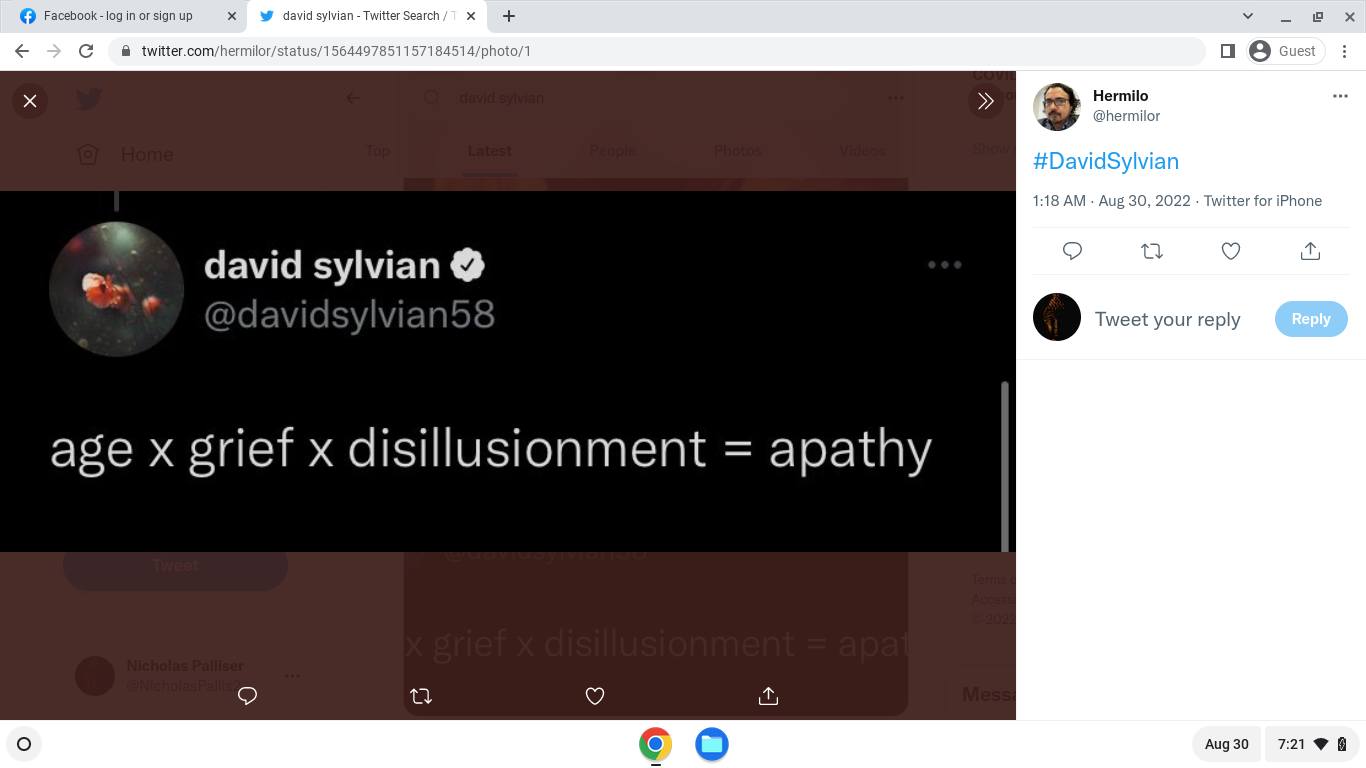This screenshot has height=768, width=1366.
Task: Open the Files app in the shelf
Action: tap(712, 744)
